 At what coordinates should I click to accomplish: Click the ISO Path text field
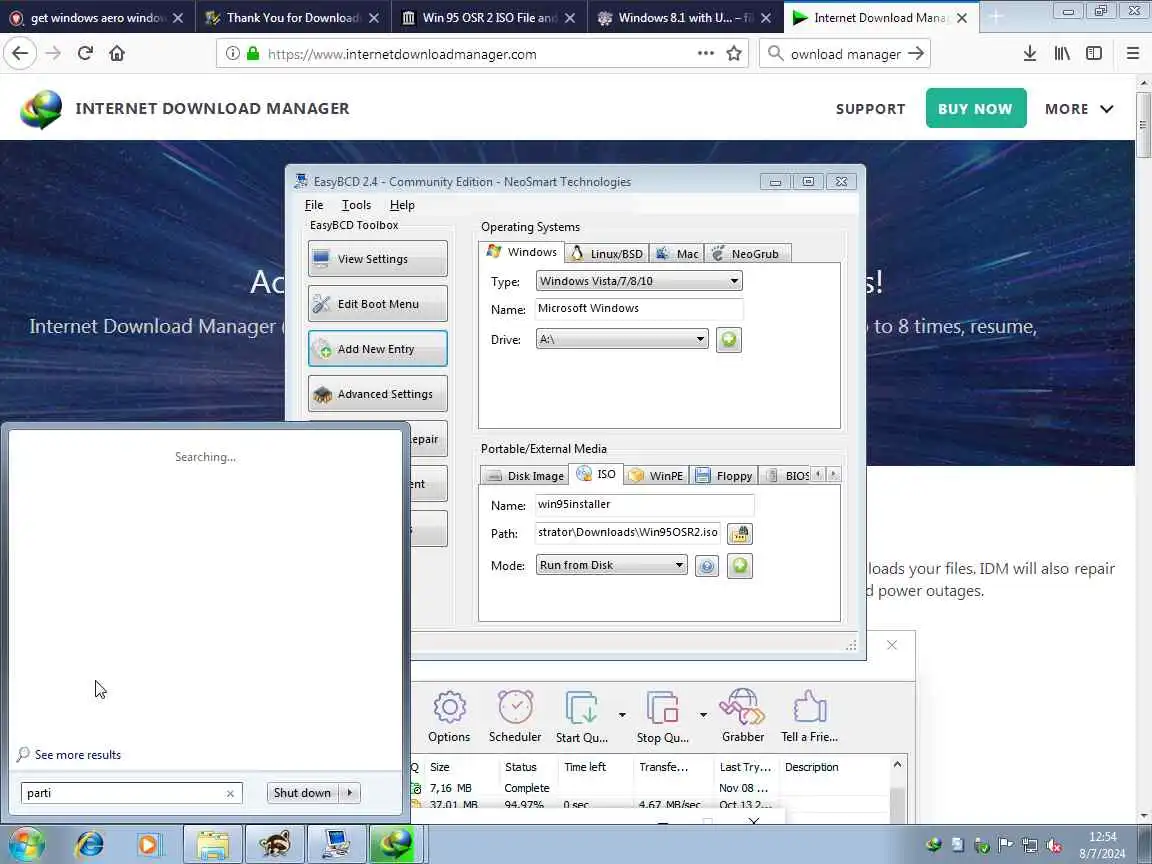628,533
